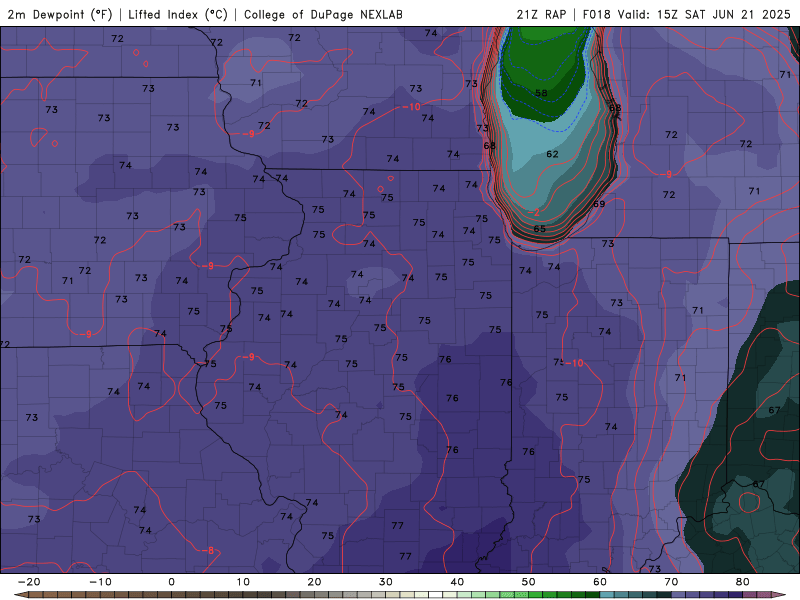Image resolution: width=800 pixels, height=600 pixels.
Task: Click the "College of DuPage NEXLAB" label
Action: (323, 14)
